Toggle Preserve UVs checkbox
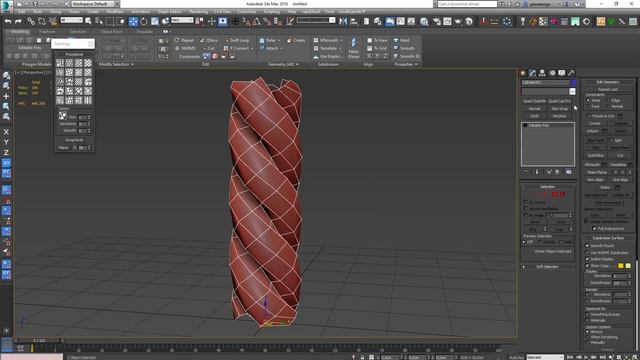 [588, 116]
